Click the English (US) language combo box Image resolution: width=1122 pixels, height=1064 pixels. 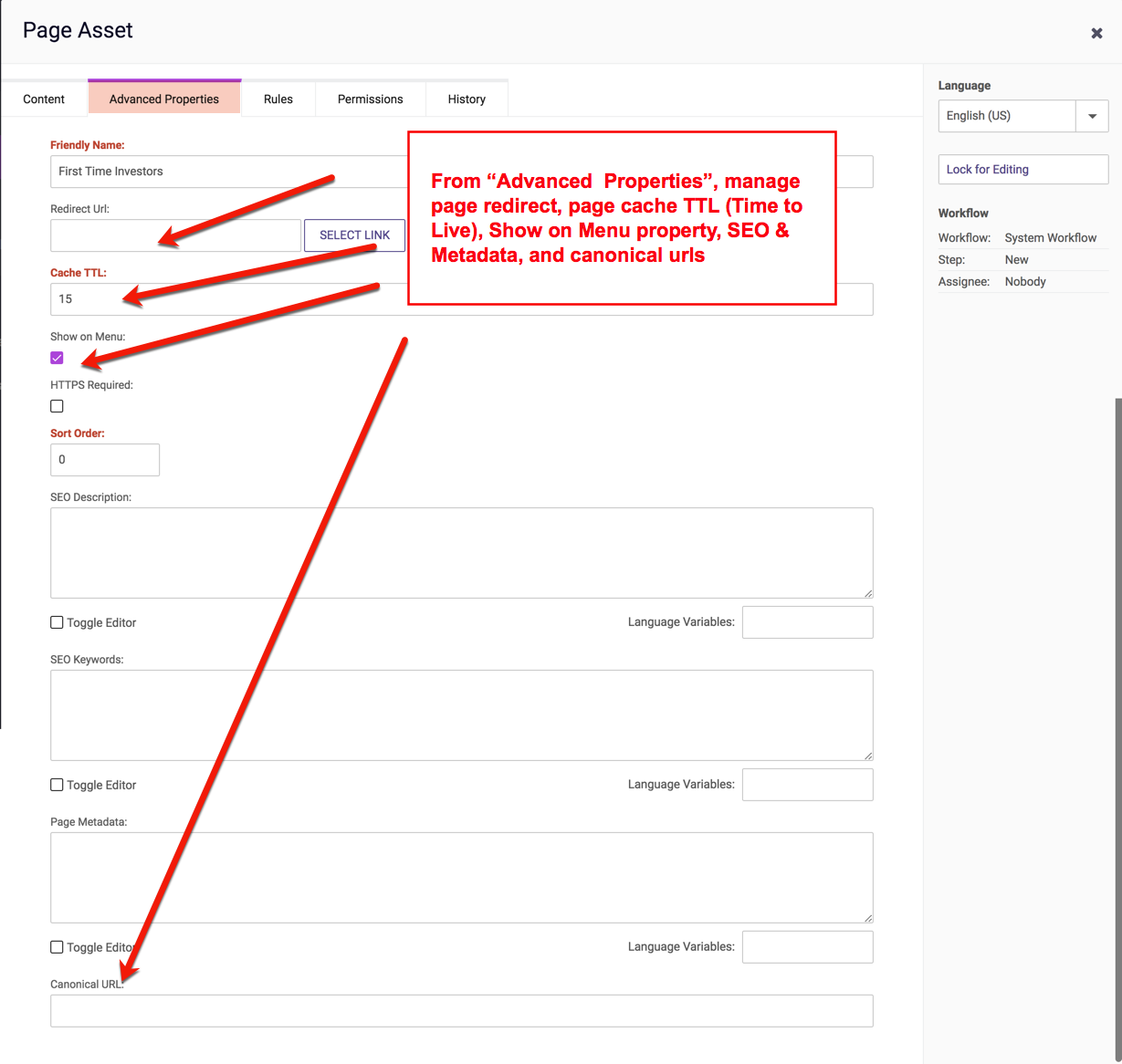coord(1006,117)
